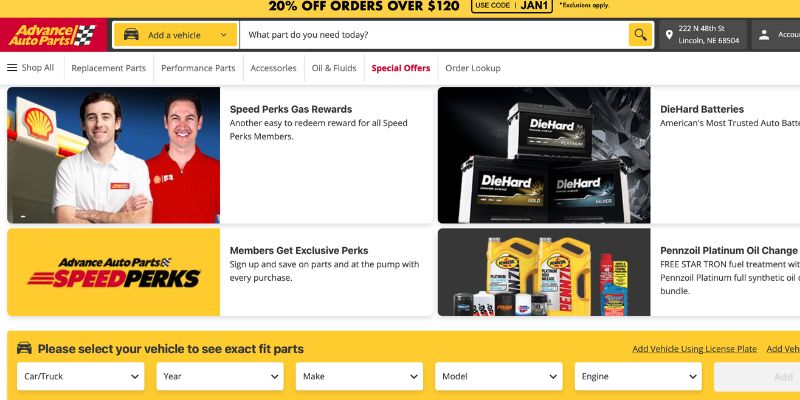800x400 pixels.
Task: Expand the Year dropdown
Action: [220, 377]
